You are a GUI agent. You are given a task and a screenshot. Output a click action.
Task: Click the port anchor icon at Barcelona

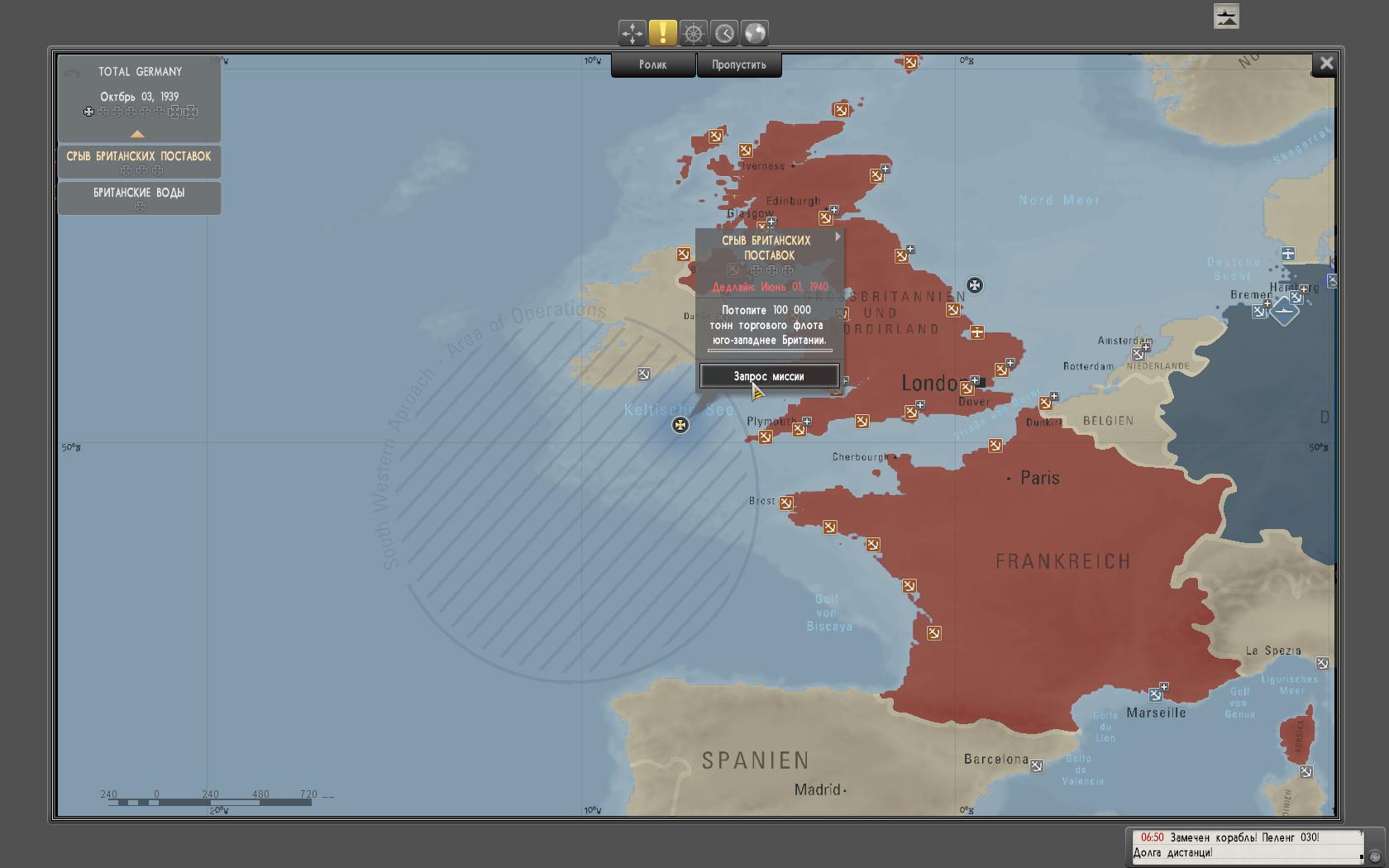pos(1036,766)
